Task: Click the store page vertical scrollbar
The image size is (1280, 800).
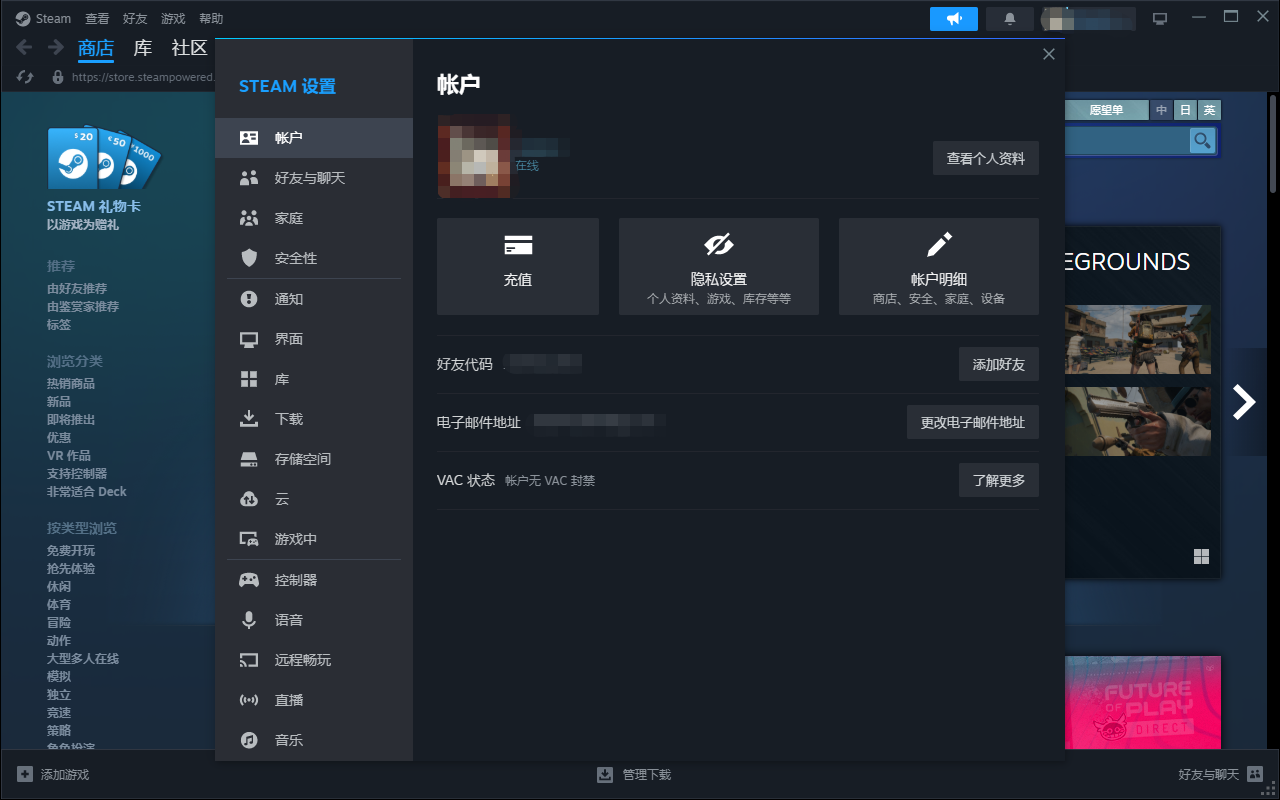Action: tap(1273, 145)
